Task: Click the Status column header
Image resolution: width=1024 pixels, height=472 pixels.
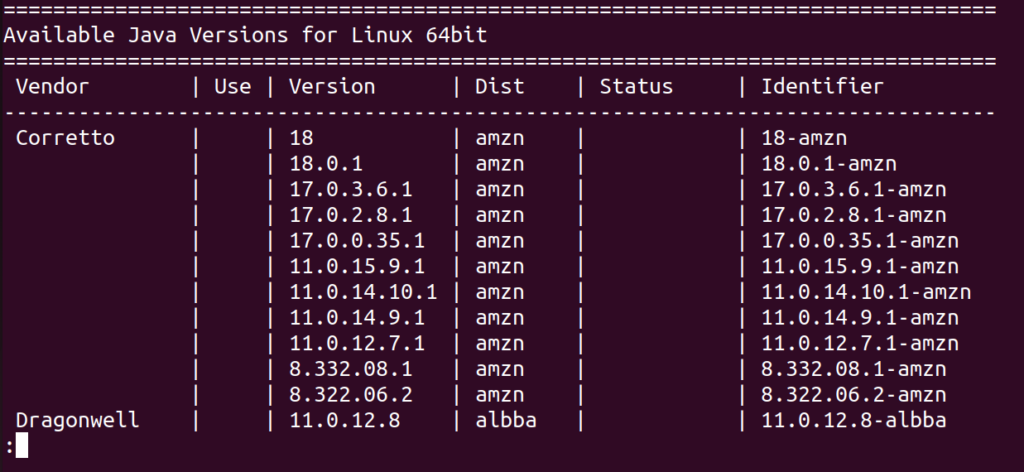Action: tap(636, 87)
